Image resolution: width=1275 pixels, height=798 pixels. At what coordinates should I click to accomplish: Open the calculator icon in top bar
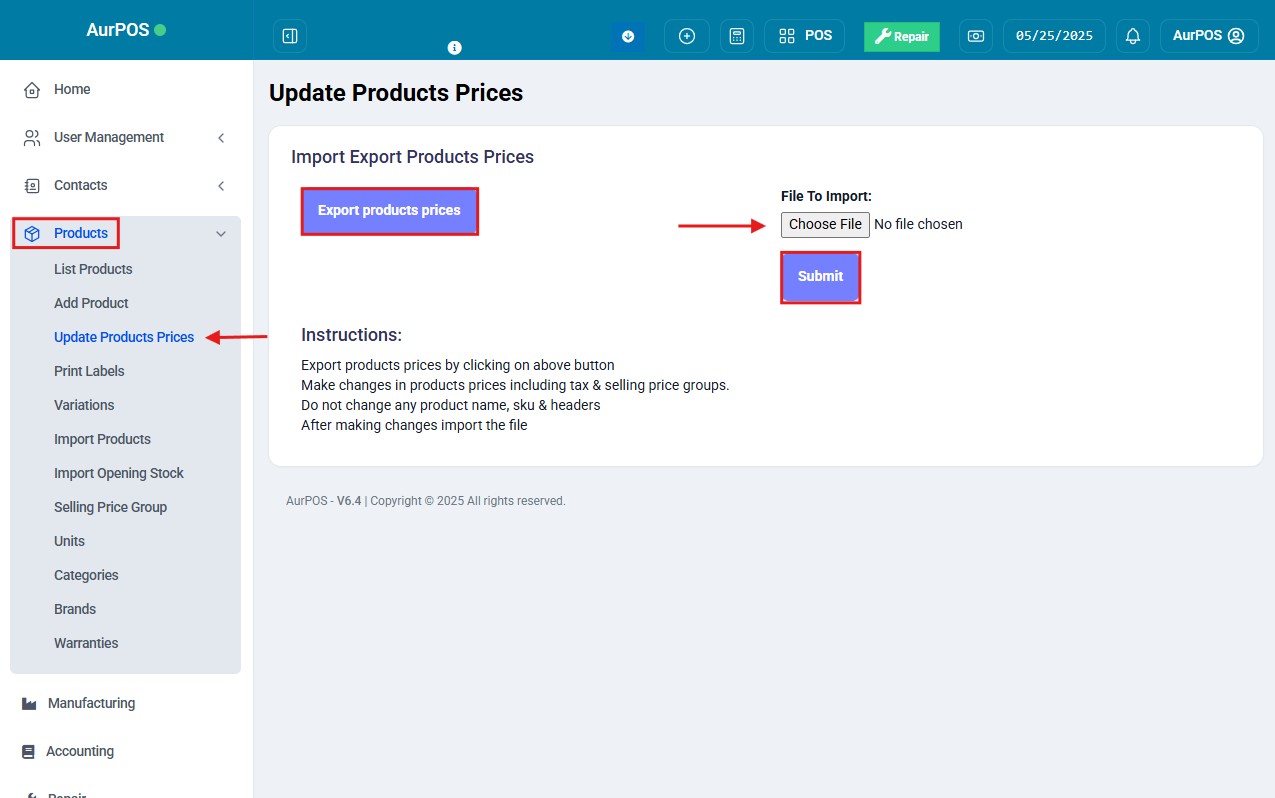(x=737, y=36)
